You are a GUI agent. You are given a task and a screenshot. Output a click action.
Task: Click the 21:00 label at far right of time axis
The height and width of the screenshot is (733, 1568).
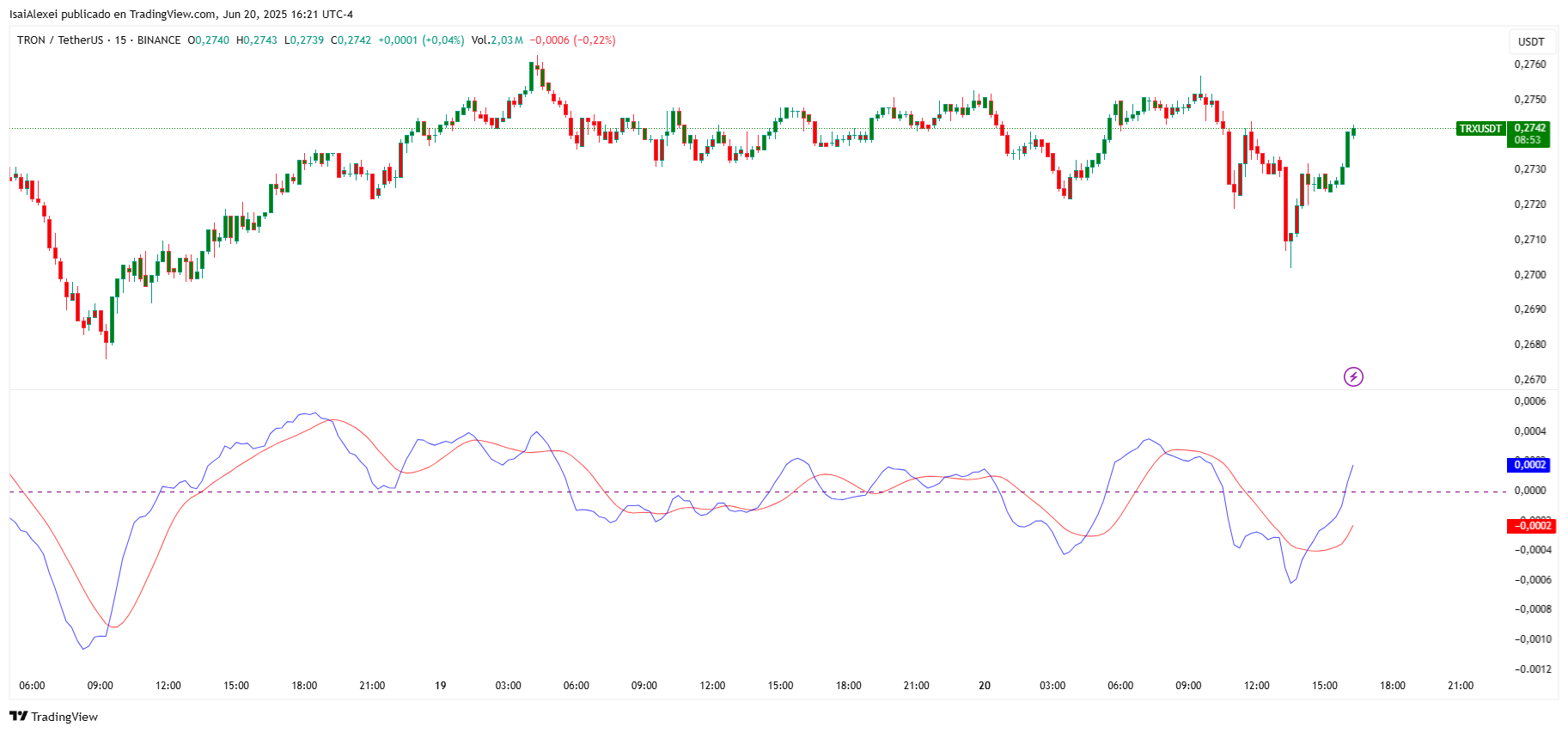(x=1461, y=686)
